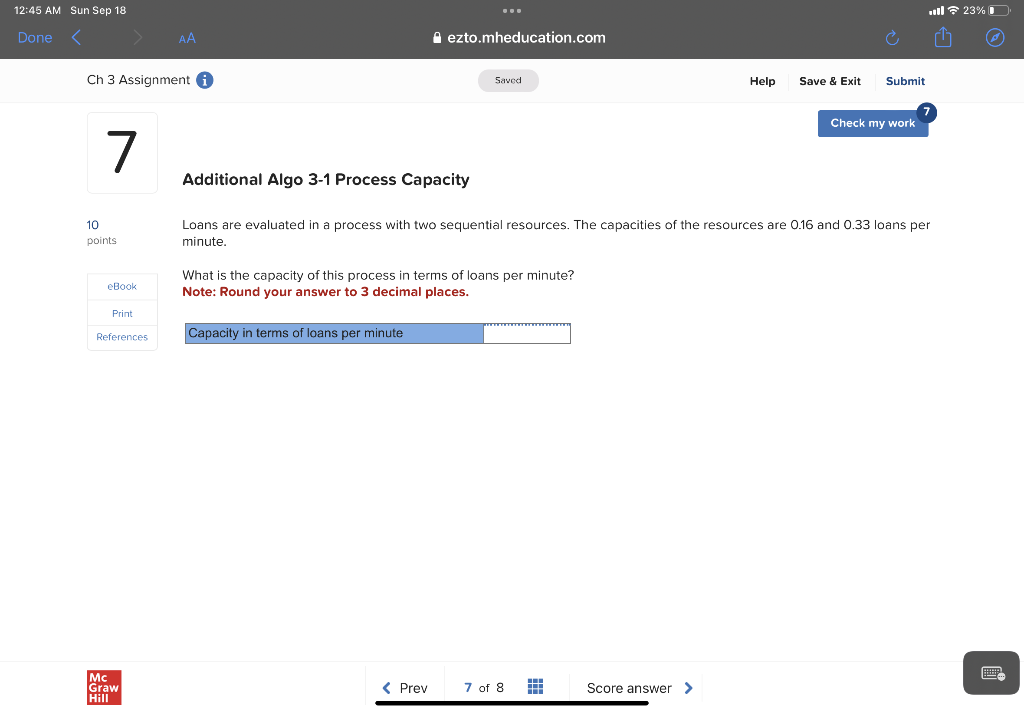The width and height of the screenshot is (1024, 712).
Task: Click Save & Exit
Action: (x=830, y=81)
